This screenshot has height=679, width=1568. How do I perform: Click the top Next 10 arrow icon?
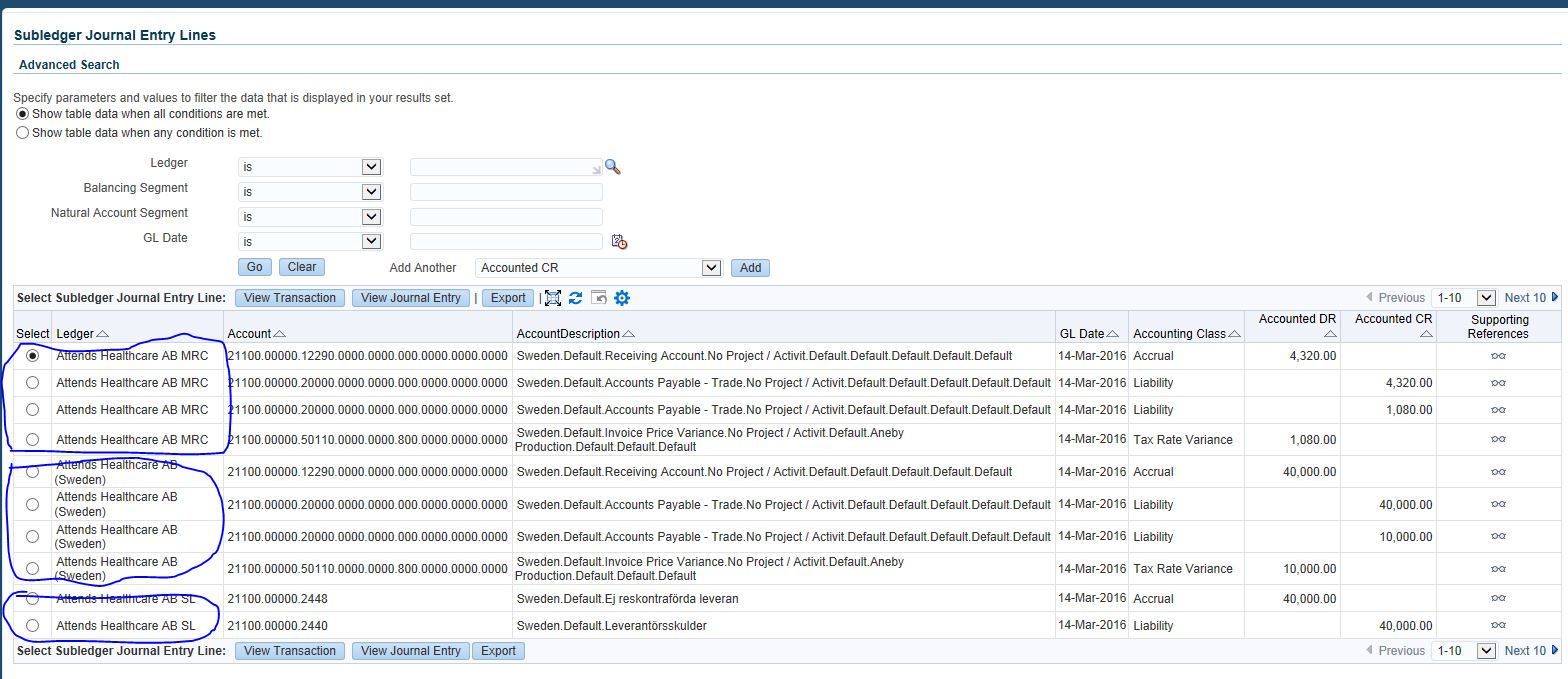tap(1555, 297)
